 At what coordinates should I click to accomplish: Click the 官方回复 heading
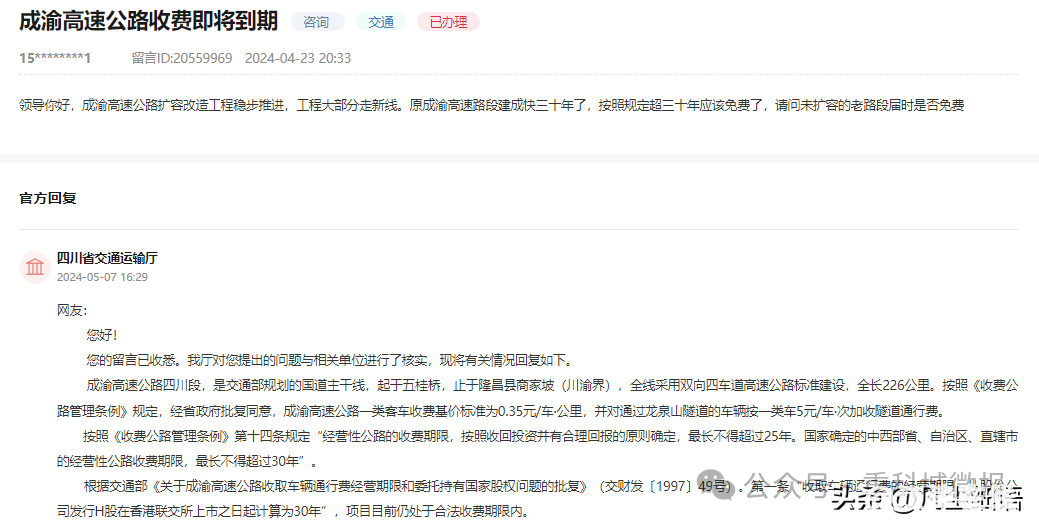pos(48,198)
